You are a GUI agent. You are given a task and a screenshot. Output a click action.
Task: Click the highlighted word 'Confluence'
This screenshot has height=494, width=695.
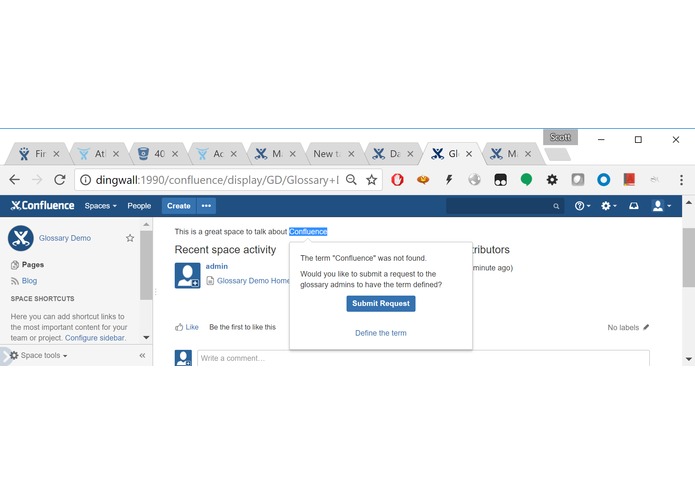coord(308,231)
